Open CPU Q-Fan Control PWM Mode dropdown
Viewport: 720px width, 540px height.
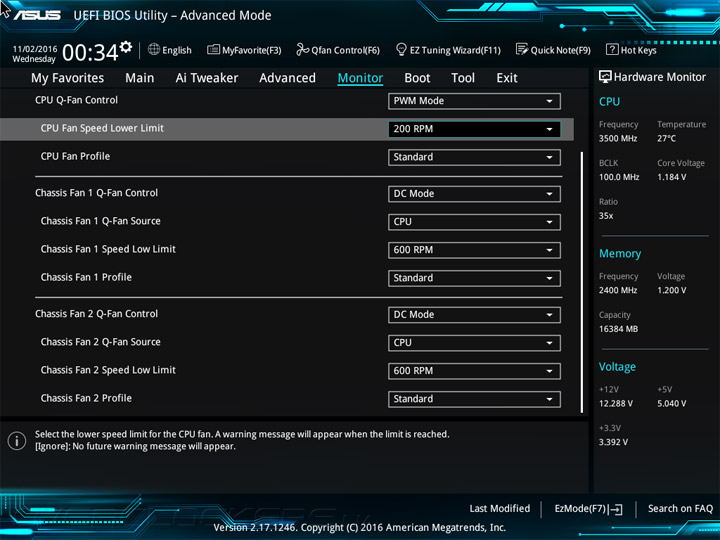click(x=474, y=101)
